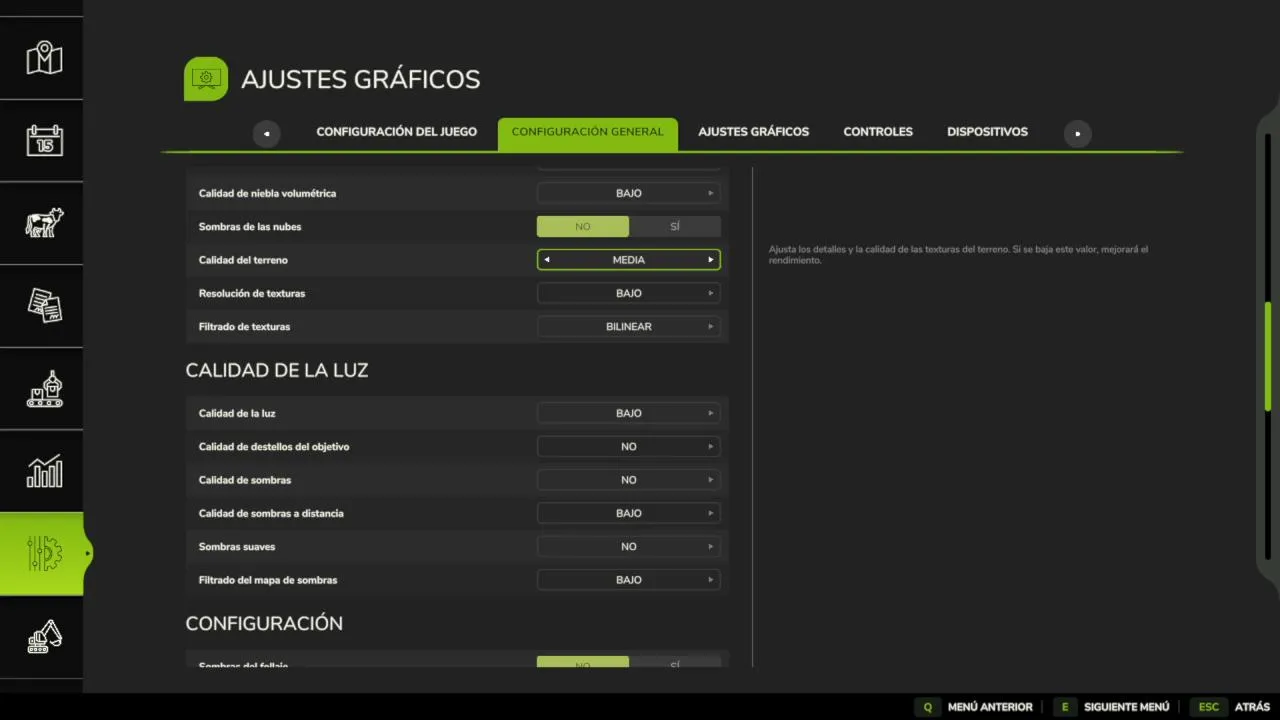Set Sombras de las nubes to SÍ
The height and width of the screenshot is (720, 1280).
click(x=675, y=227)
